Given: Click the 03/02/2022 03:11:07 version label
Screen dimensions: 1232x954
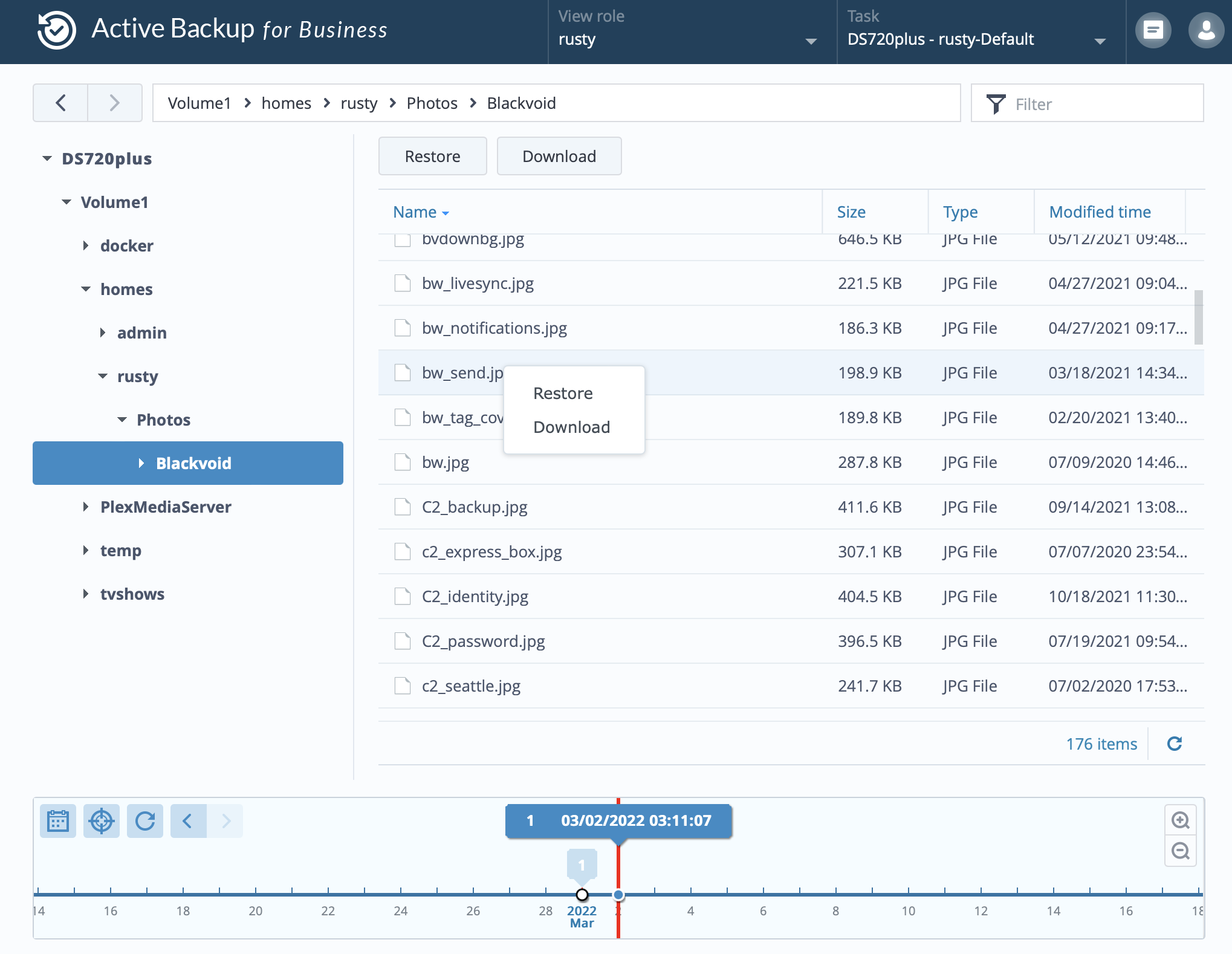Looking at the screenshot, I should 618,820.
